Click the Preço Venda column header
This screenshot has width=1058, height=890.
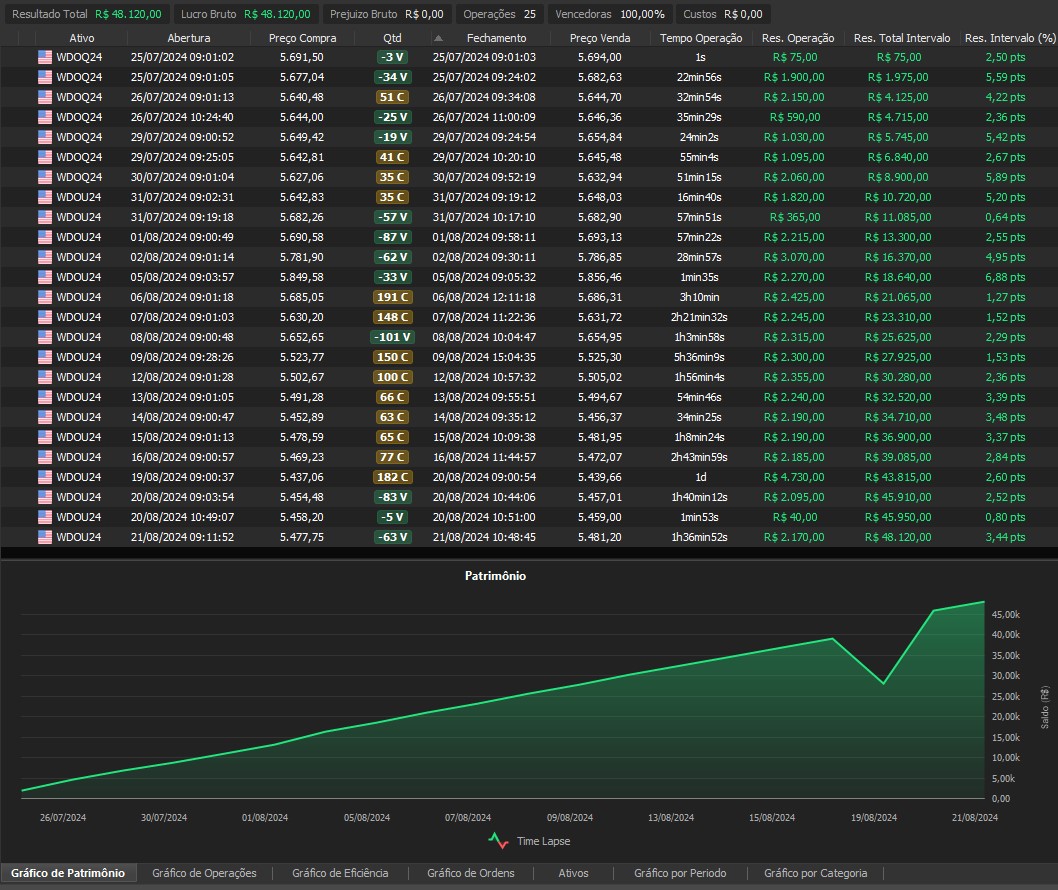(x=599, y=38)
